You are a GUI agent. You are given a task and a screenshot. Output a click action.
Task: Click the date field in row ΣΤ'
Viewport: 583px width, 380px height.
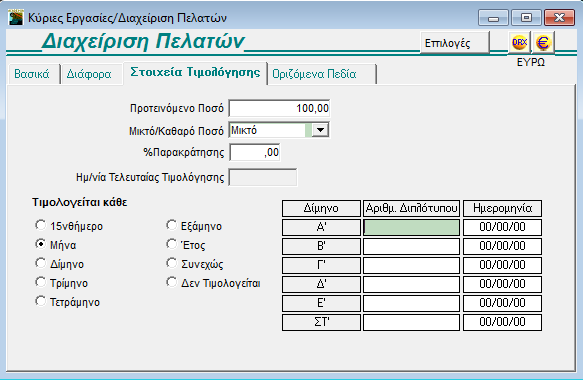click(502, 322)
